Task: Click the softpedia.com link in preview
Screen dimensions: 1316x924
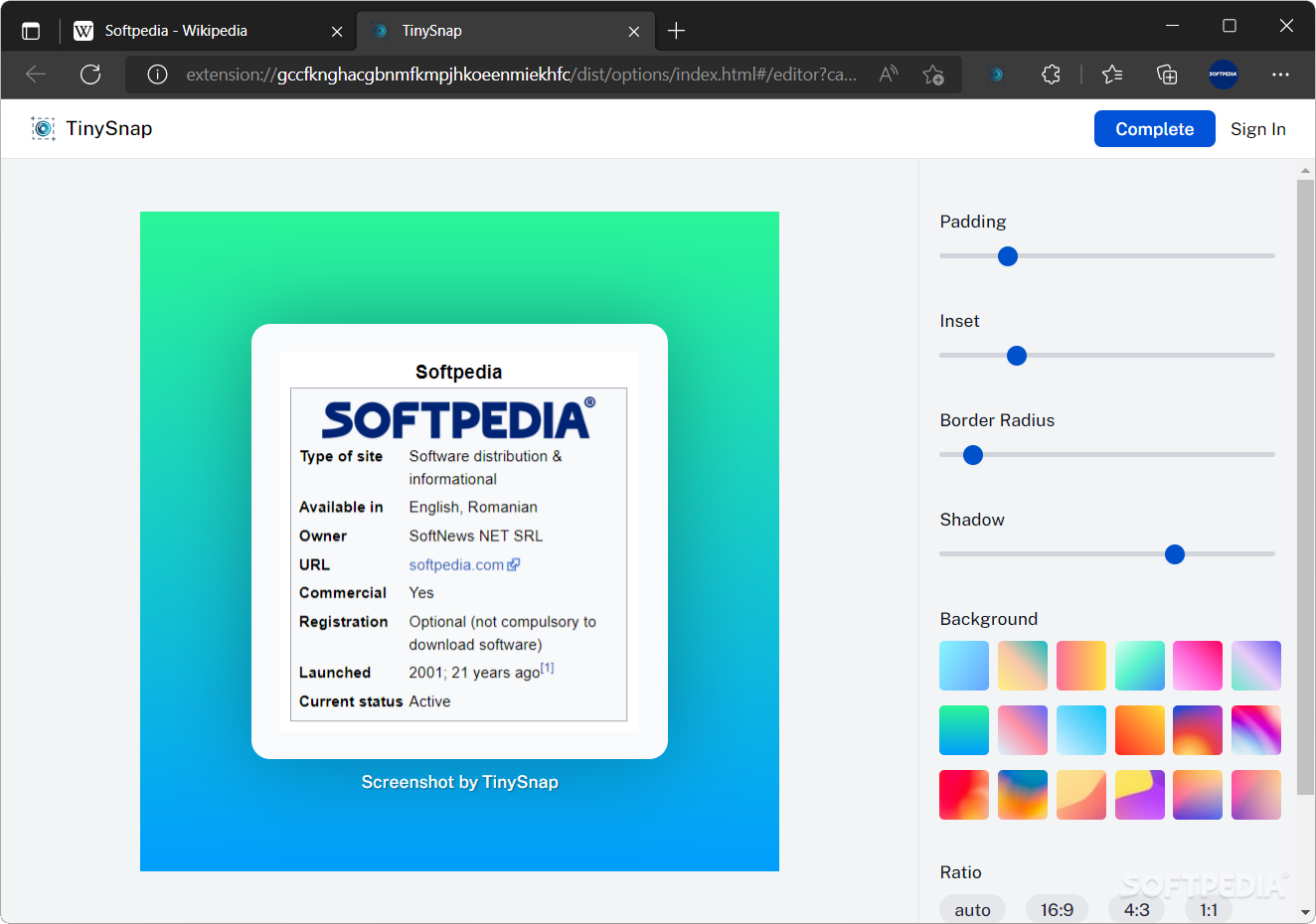Action: pos(464,564)
